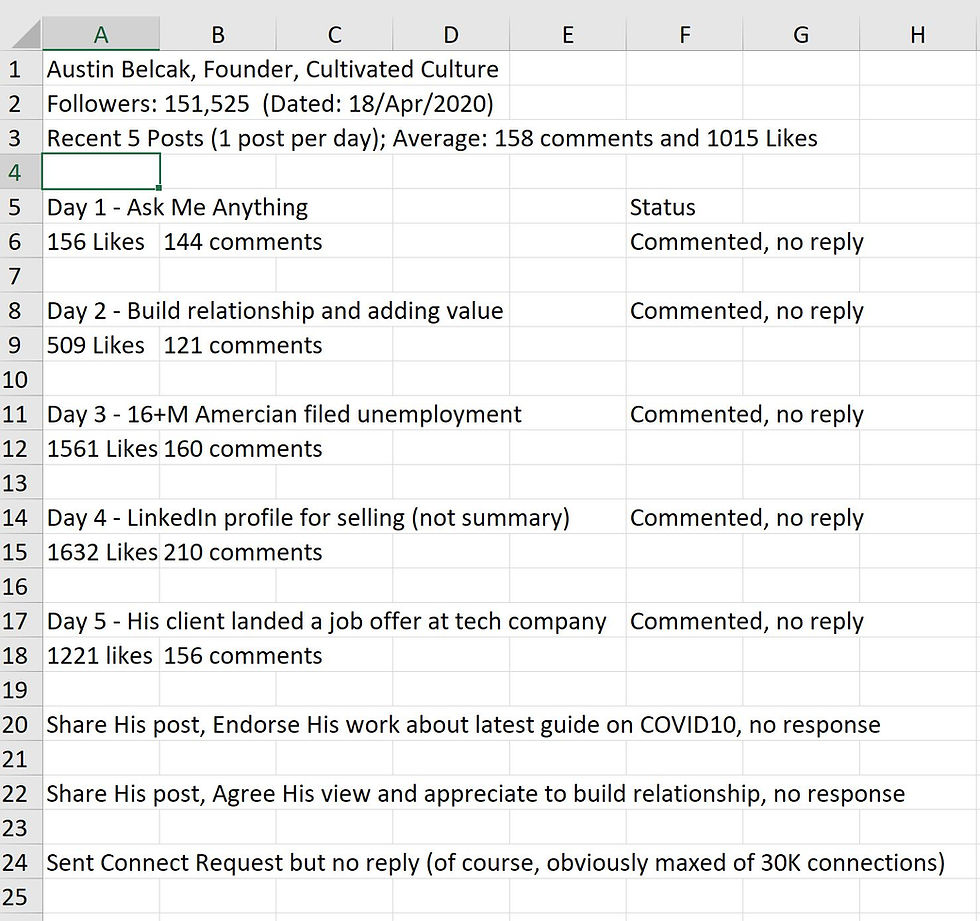Image resolution: width=980 pixels, height=921 pixels.
Task: Click cell 'Austin Belcak, Founder, Cultivated Culture'
Action: pos(272,69)
